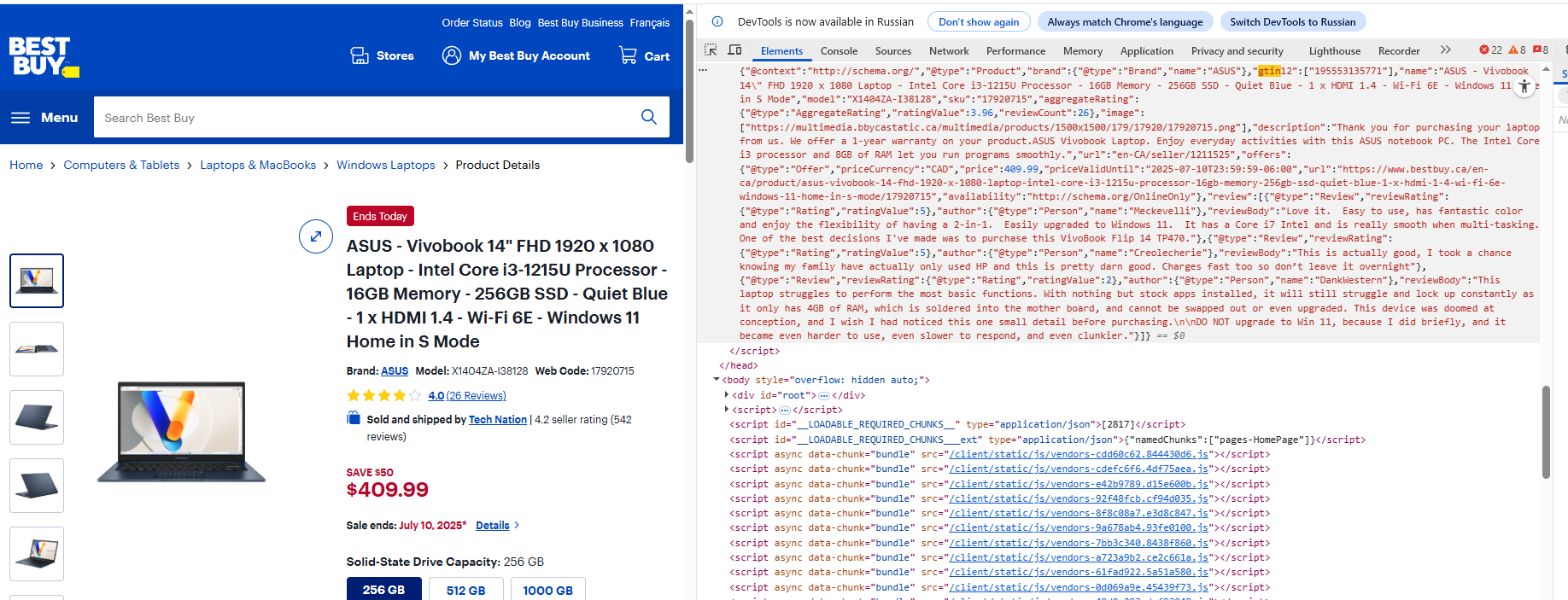Open Best Buy Business link
The height and width of the screenshot is (600, 1568).
(x=581, y=23)
